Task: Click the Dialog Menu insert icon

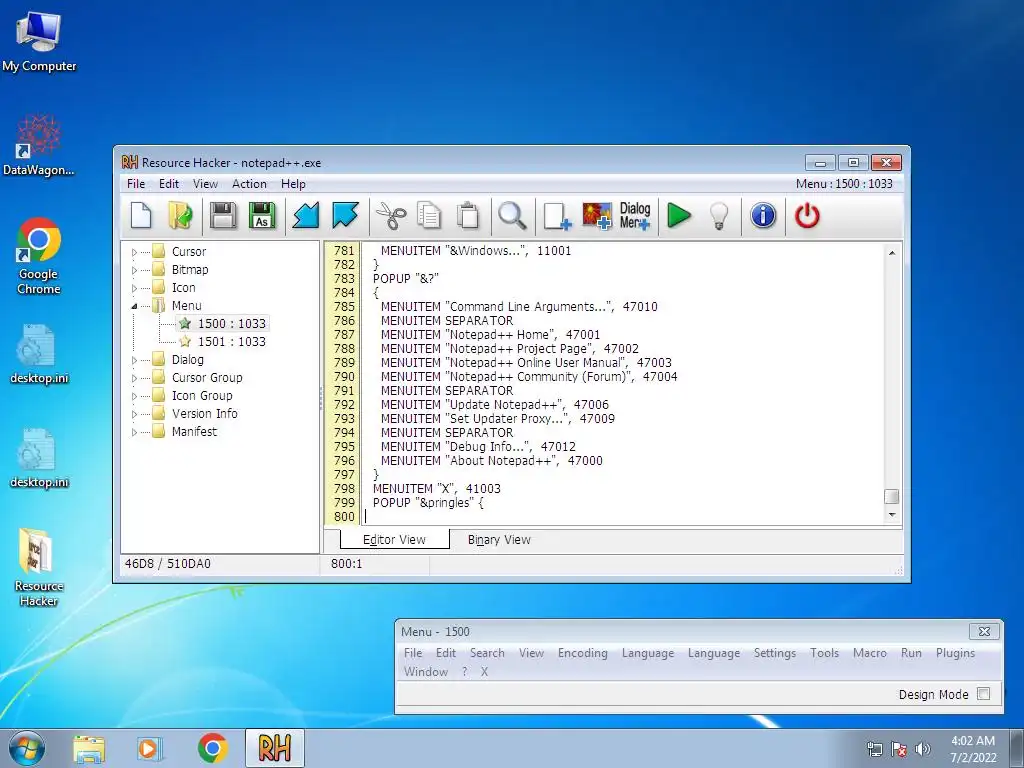Action: coord(635,216)
